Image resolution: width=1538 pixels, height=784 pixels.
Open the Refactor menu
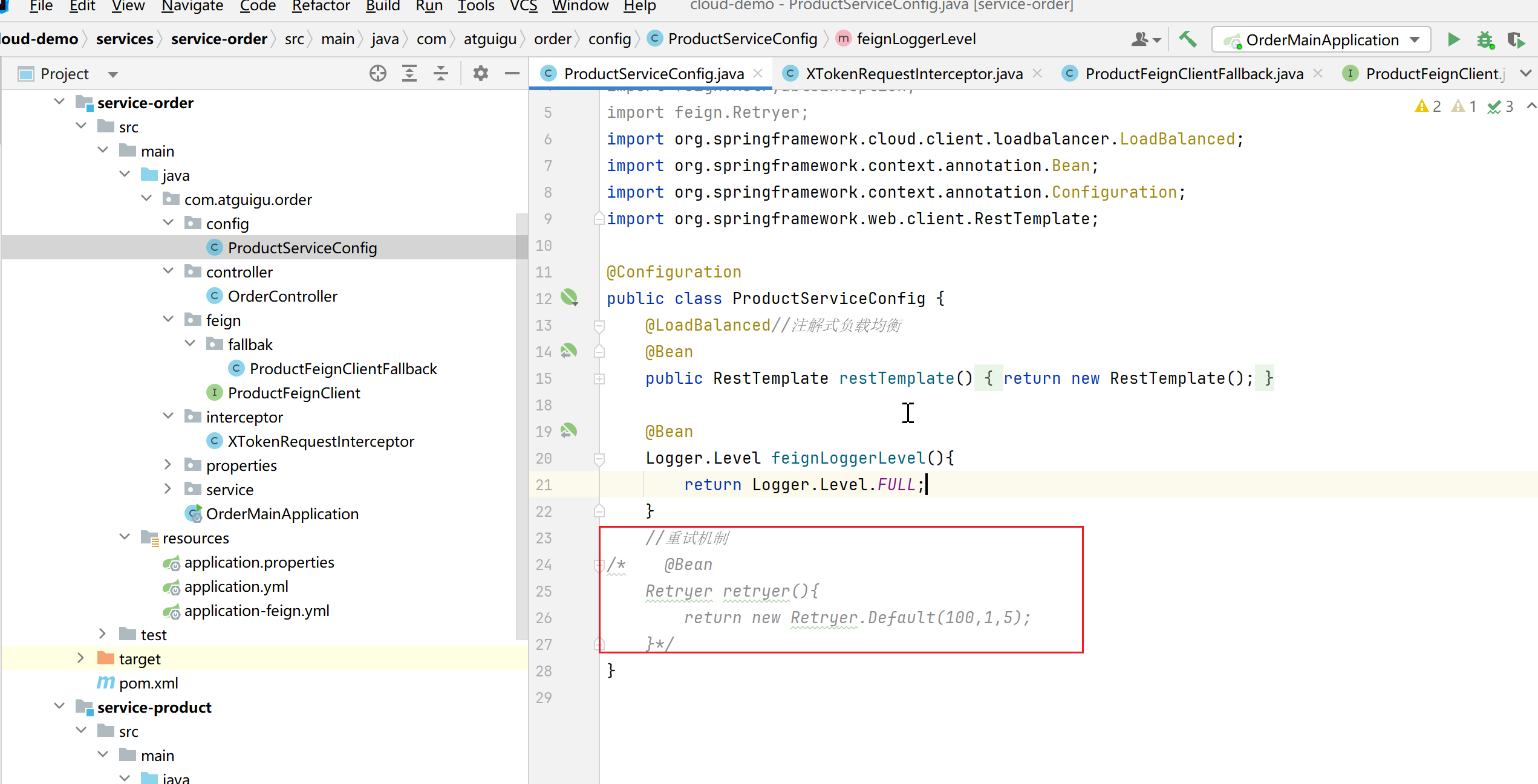coord(321,6)
